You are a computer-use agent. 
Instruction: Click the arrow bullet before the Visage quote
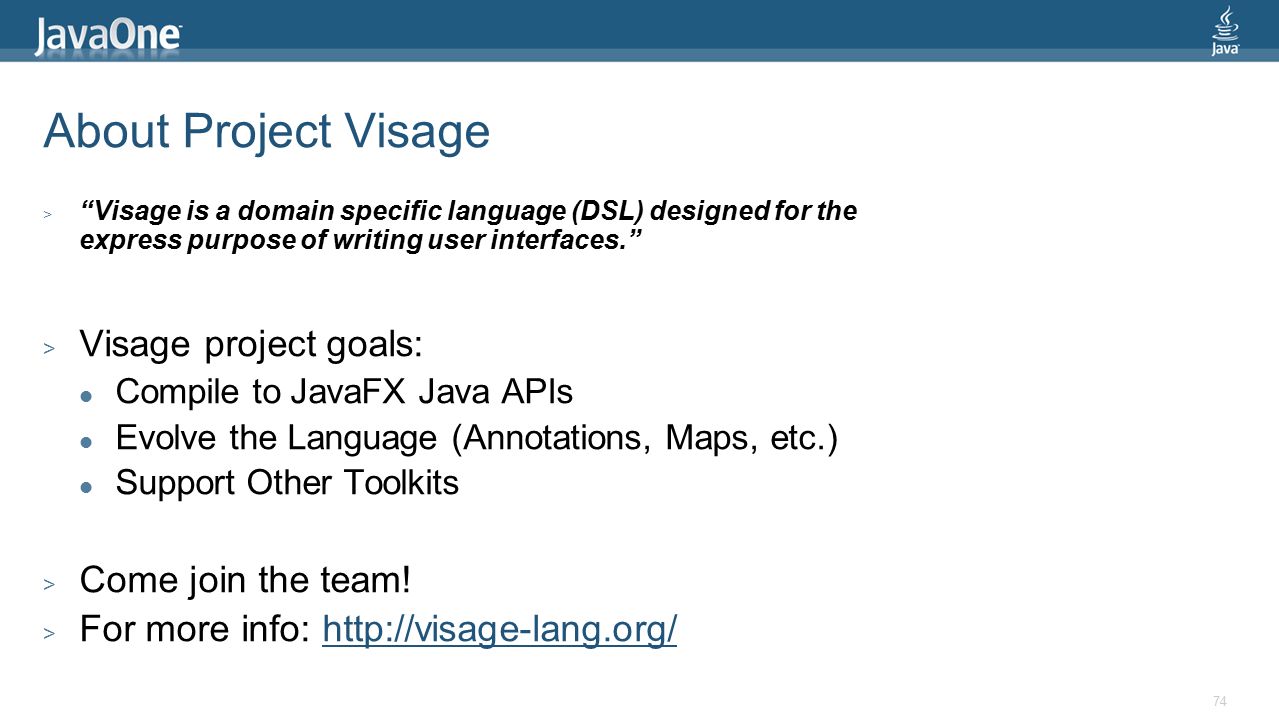(x=47, y=214)
